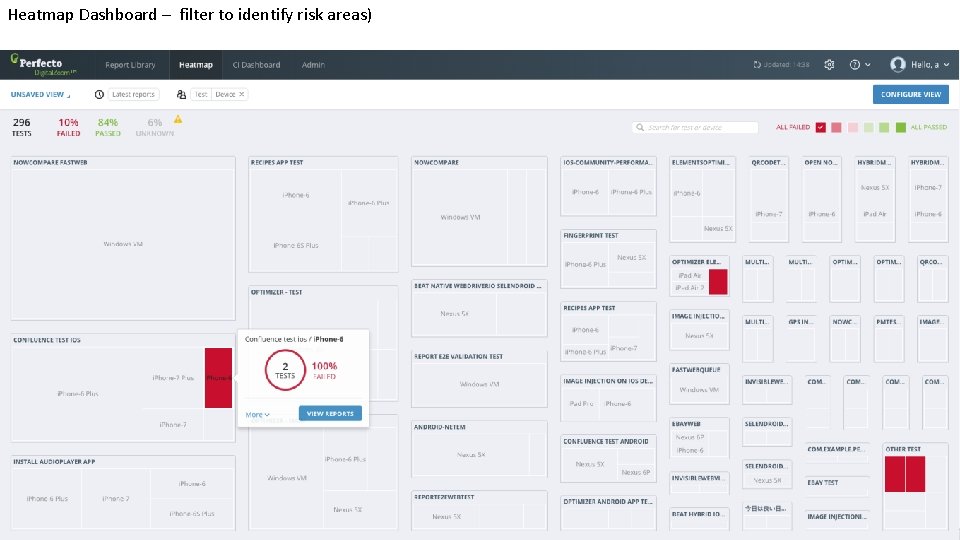Image resolution: width=960 pixels, height=540 pixels.
Task: Click Nexus 6P cell in Ebayweb tile
Action: tap(689, 437)
